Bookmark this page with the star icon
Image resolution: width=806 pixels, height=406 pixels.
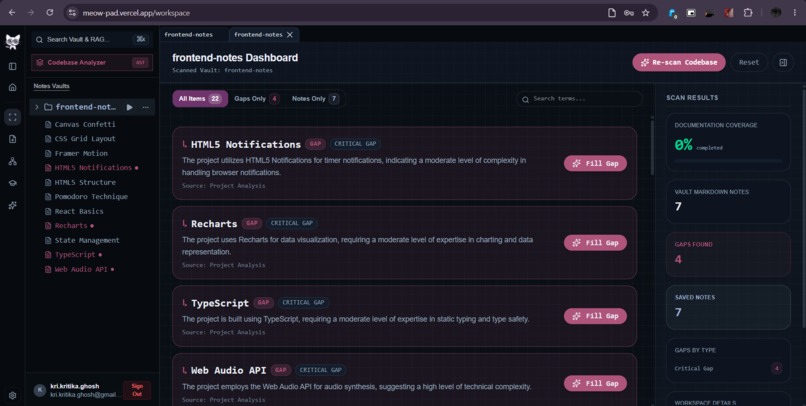pos(646,13)
